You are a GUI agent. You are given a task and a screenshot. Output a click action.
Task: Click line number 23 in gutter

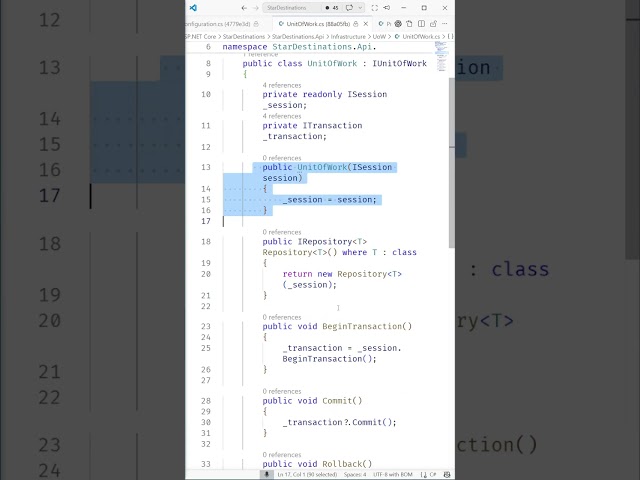(x=206, y=327)
